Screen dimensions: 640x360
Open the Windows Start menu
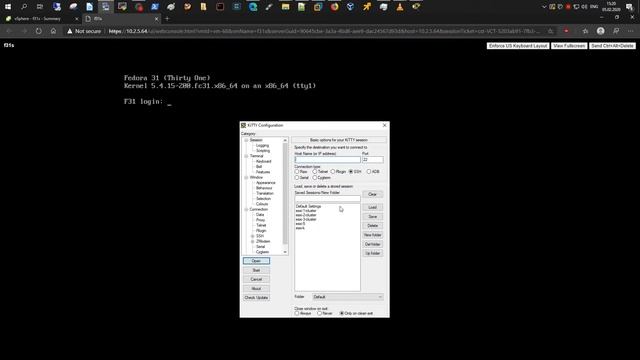pos(8,7)
